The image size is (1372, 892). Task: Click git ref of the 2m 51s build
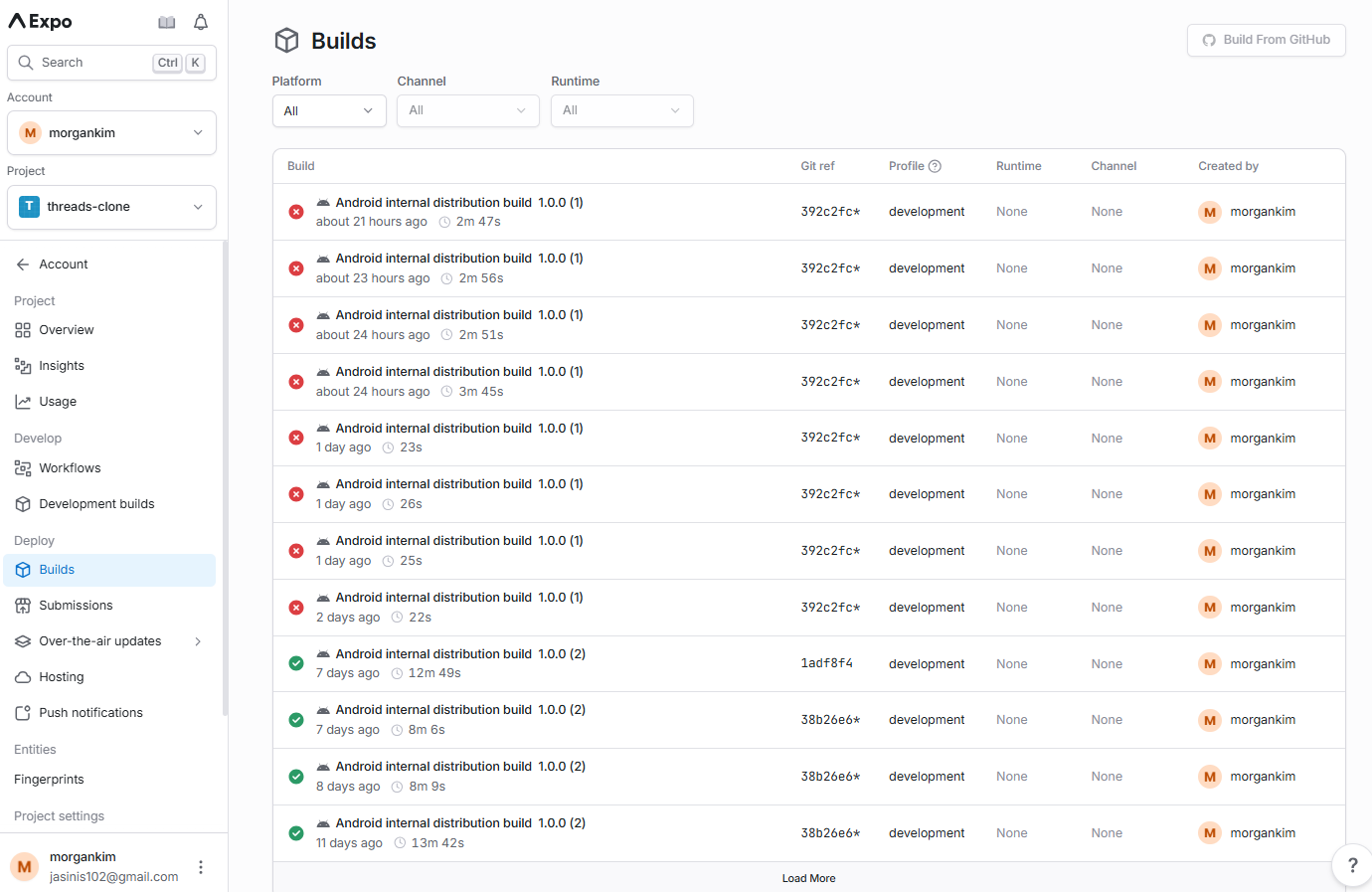[x=831, y=325]
